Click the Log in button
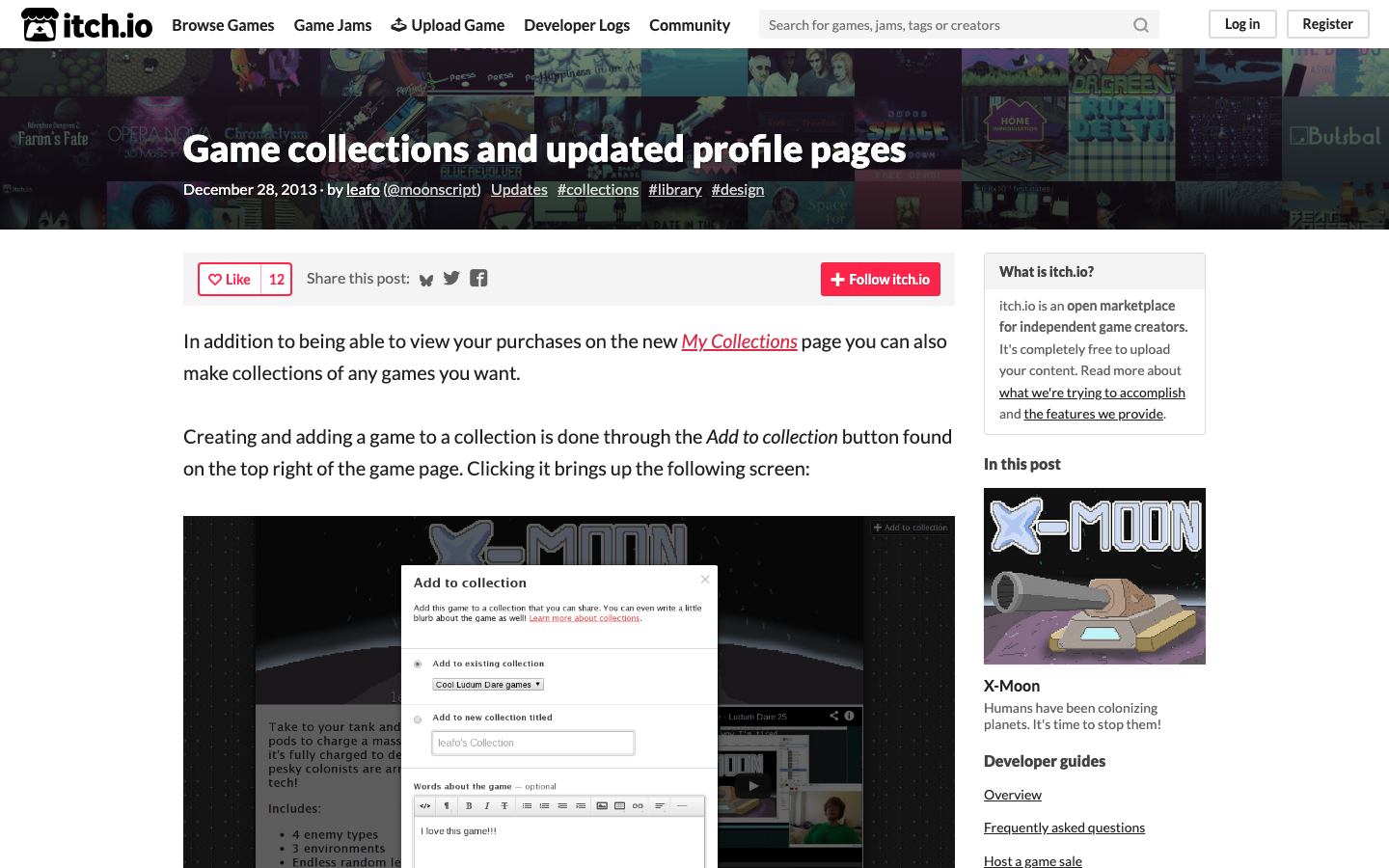 tap(1242, 24)
